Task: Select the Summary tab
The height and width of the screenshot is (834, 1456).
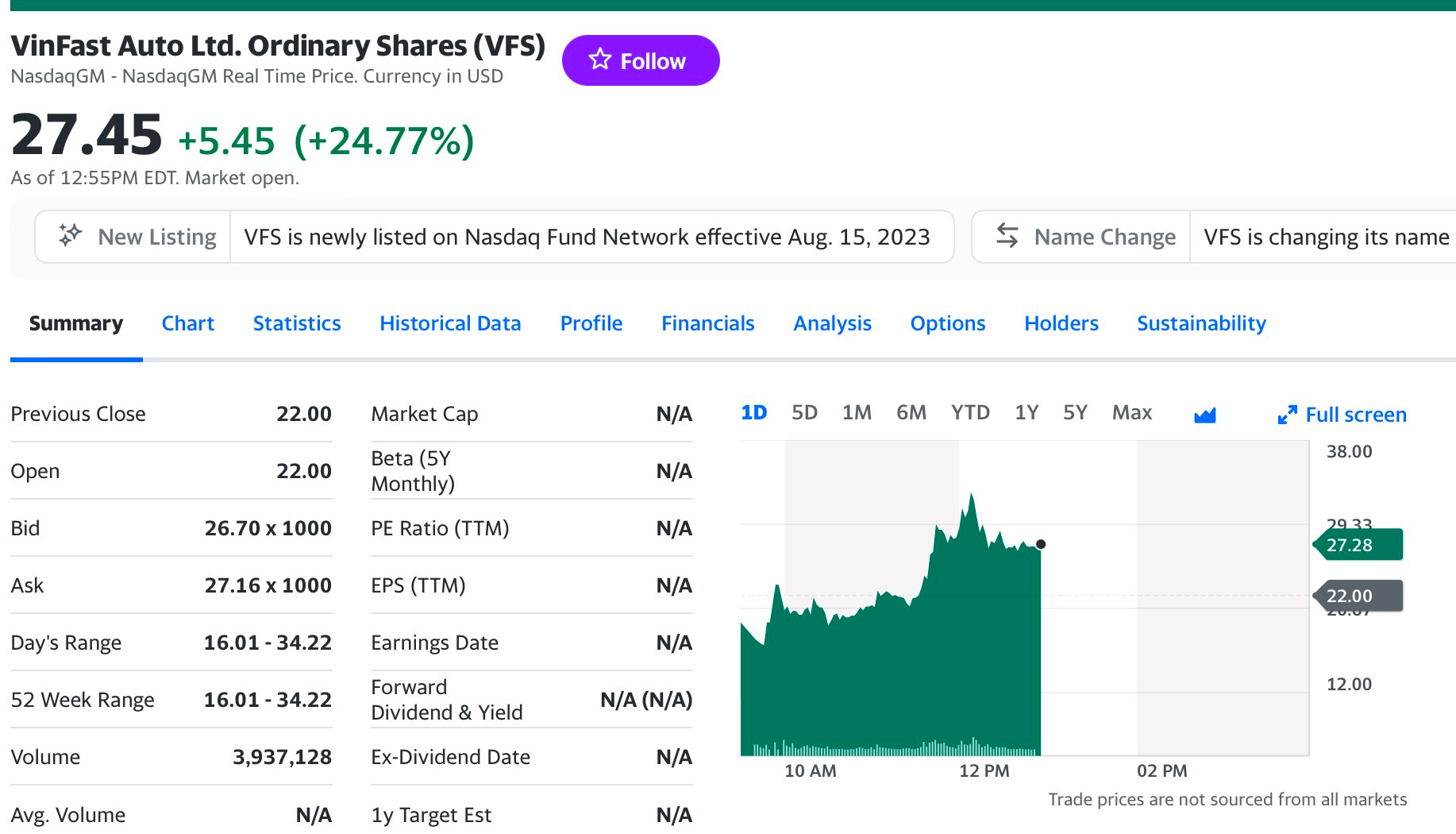Action: pos(76,323)
